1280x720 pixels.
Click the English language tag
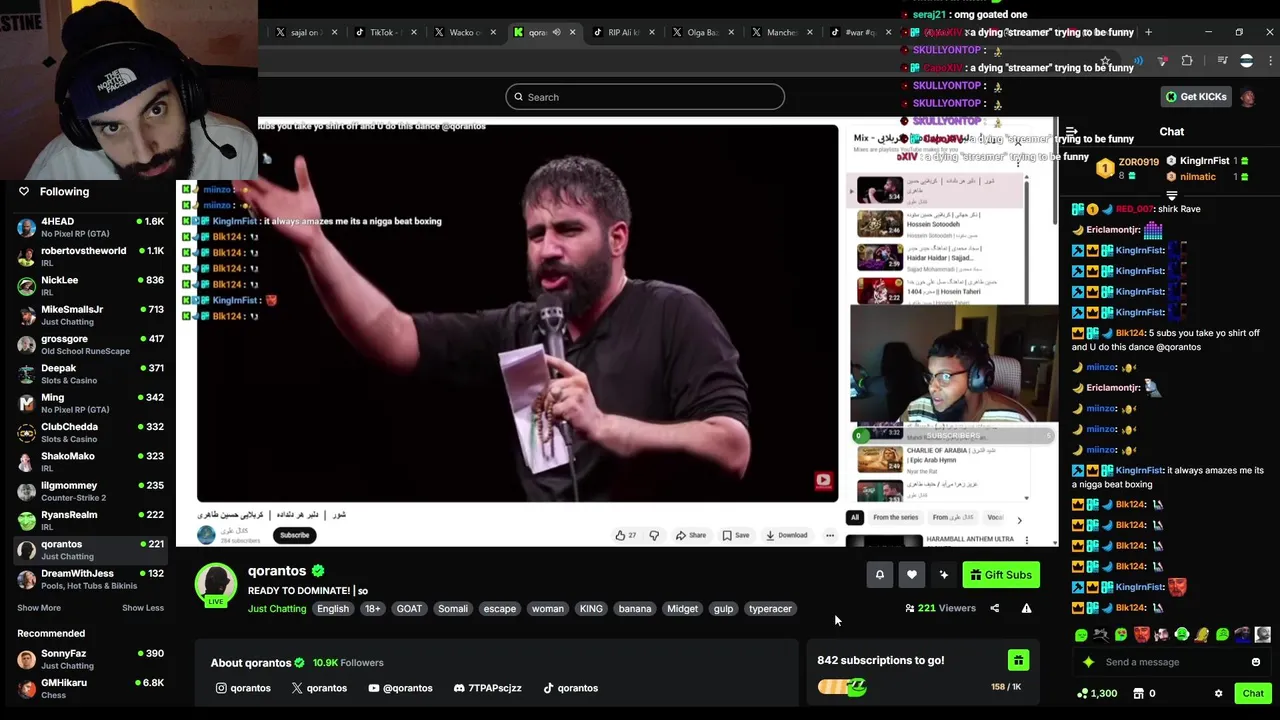click(x=333, y=608)
